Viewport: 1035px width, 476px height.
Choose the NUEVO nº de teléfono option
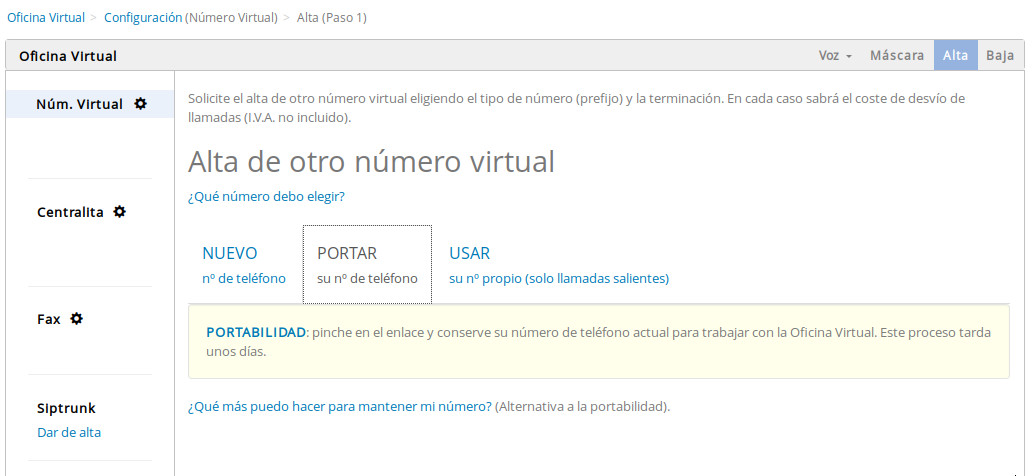(243, 265)
